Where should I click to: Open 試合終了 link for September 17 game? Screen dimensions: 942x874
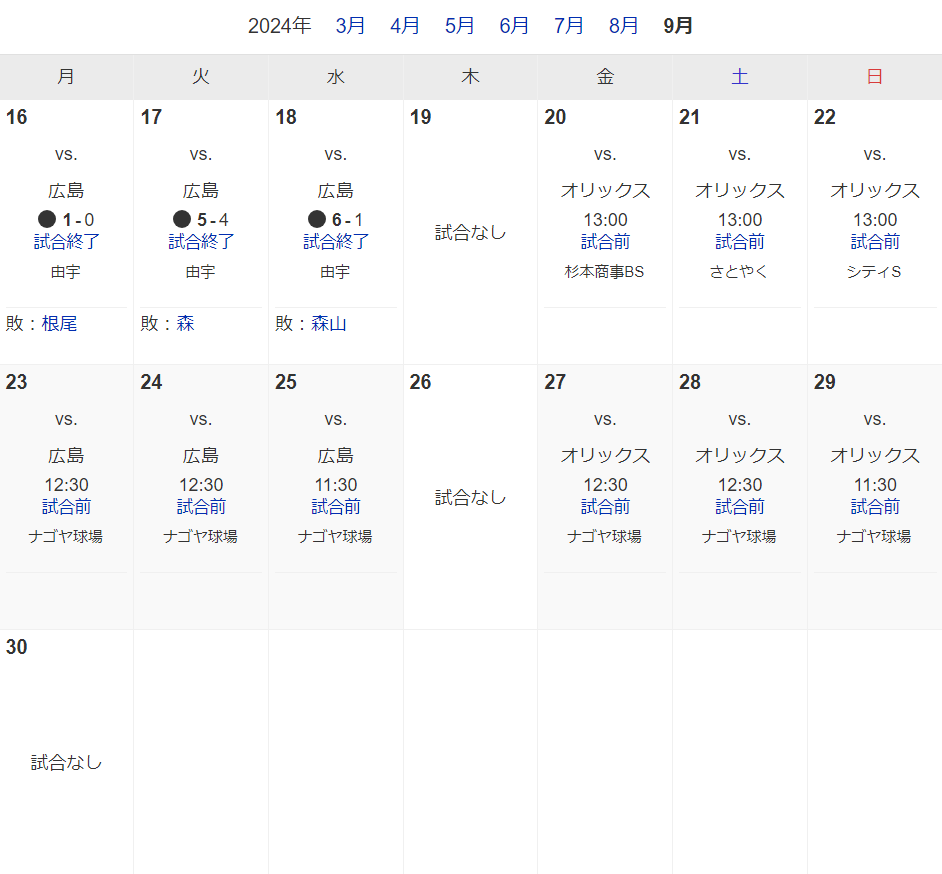tap(201, 241)
